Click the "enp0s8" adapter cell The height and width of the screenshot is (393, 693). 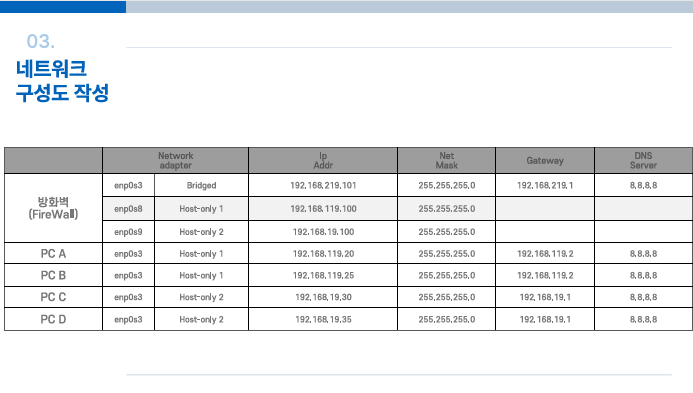click(128, 209)
